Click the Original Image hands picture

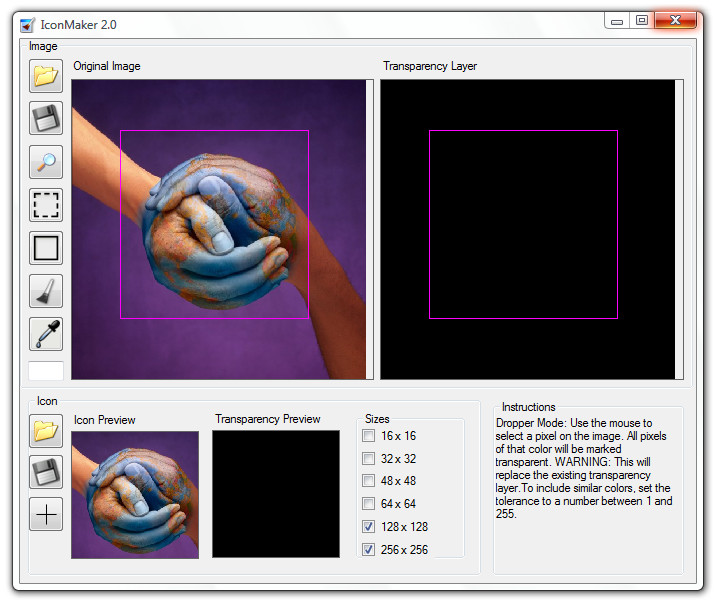tap(218, 229)
